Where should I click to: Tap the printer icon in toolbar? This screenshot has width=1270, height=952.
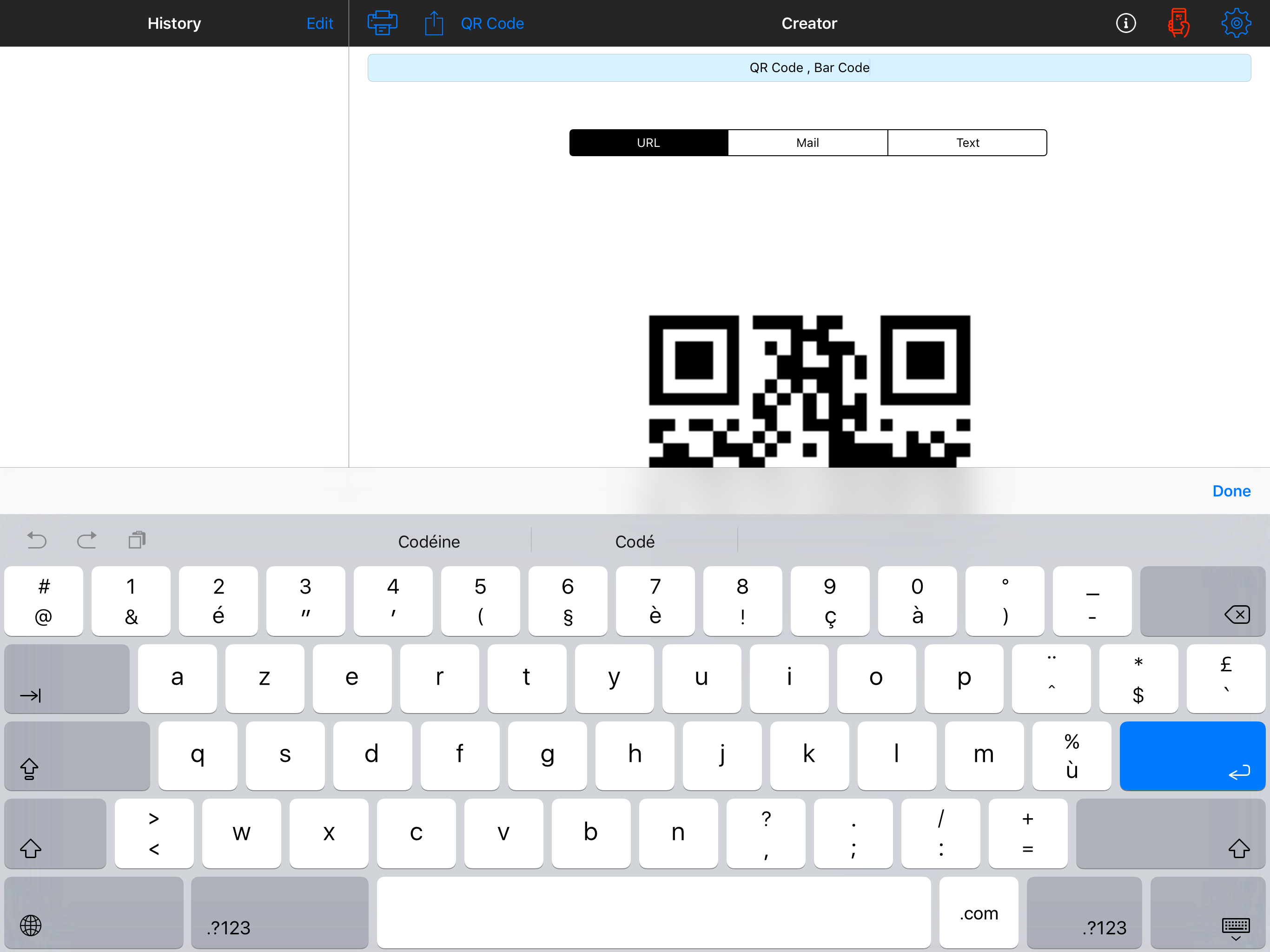[382, 23]
